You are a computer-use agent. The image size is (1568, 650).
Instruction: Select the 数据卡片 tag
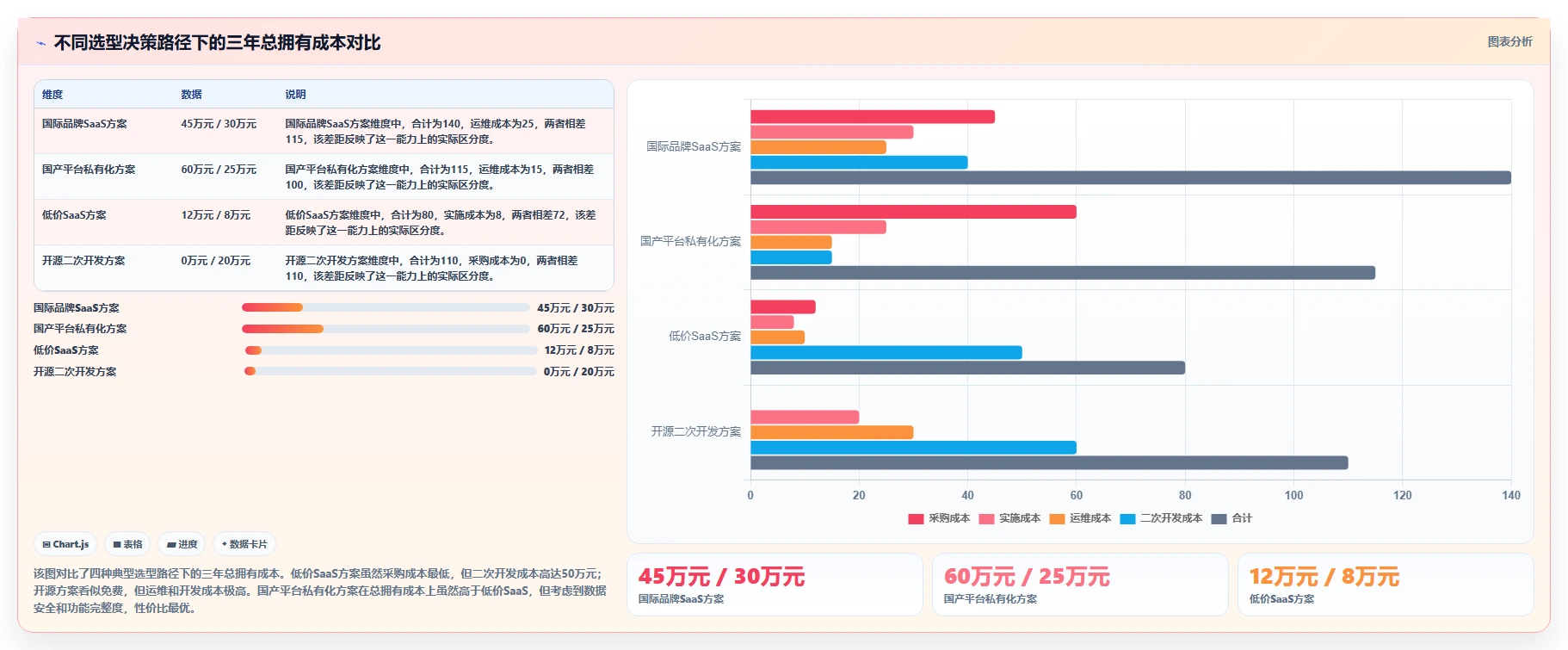click(x=244, y=544)
